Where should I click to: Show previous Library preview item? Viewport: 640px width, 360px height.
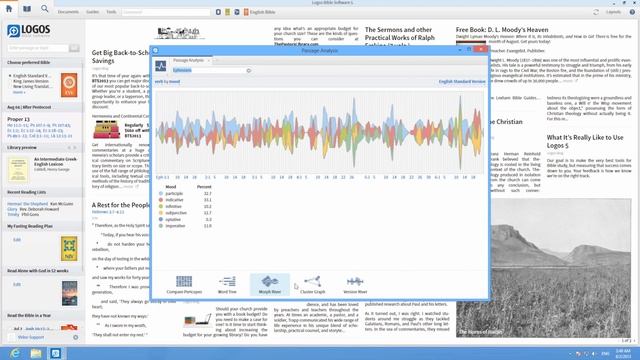click(x=69, y=148)
